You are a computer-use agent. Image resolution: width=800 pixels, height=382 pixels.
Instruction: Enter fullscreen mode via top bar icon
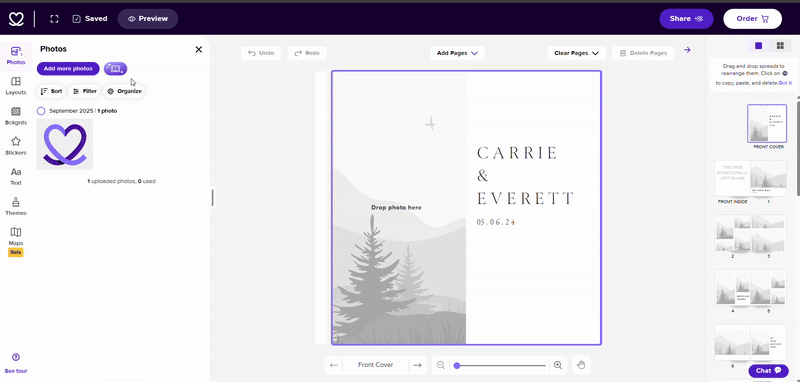(55, 19)
